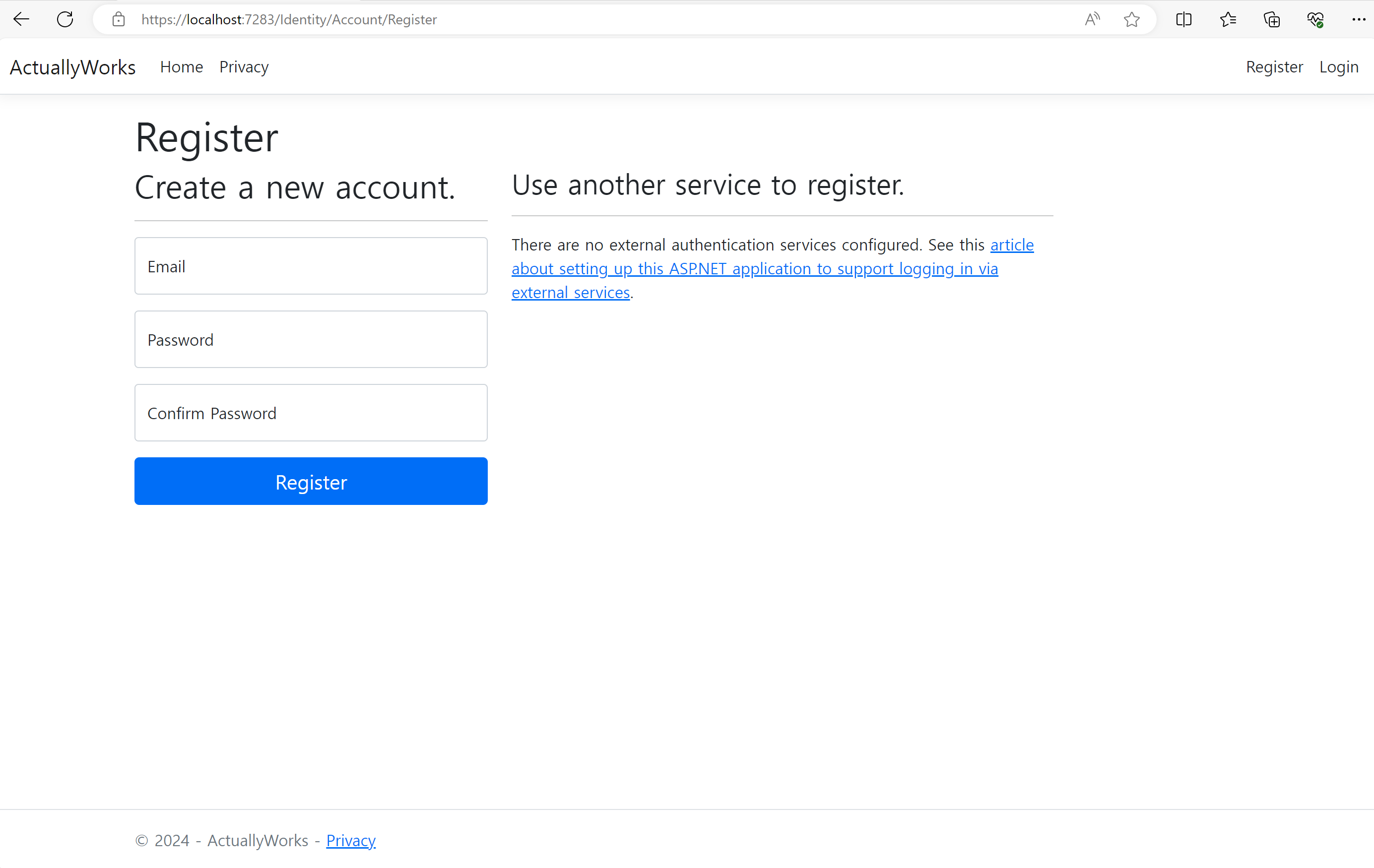This screenshot has width=1374, height=868.
Task: Open Collections icon in toolbar
Action: (1271, 19)
